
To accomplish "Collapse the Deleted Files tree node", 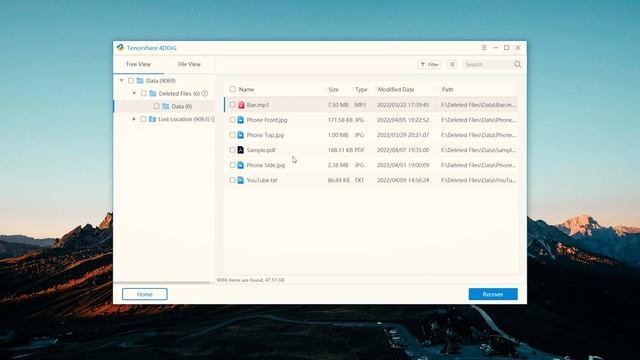I will [x=134, y=93].
